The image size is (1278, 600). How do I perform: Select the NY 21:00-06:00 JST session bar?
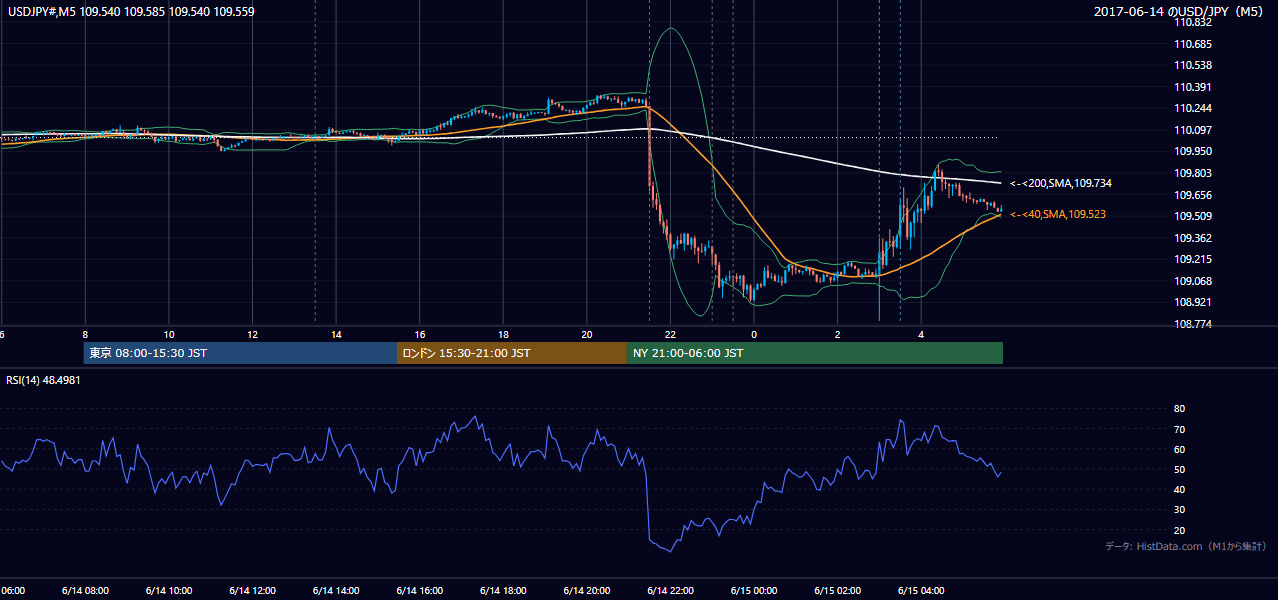(815, 353)
